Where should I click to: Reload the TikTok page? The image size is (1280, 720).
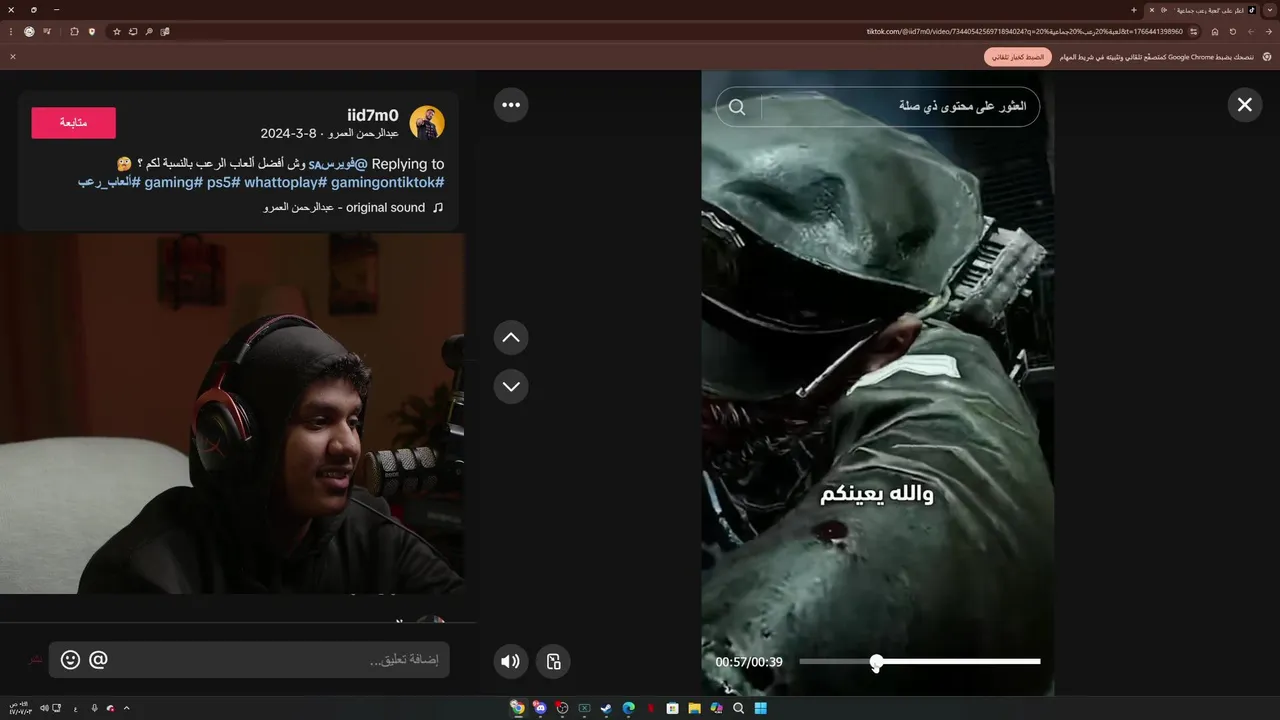pos(1233,31)
